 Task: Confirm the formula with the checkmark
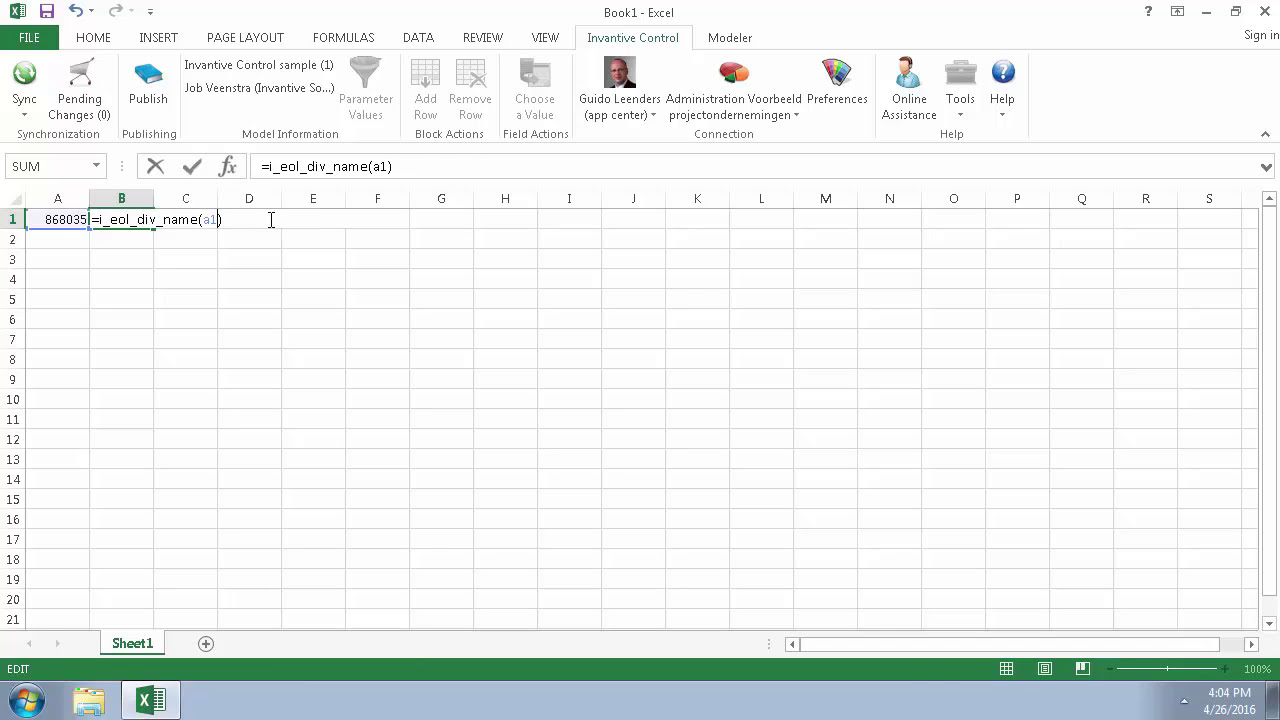coord(192,166)
